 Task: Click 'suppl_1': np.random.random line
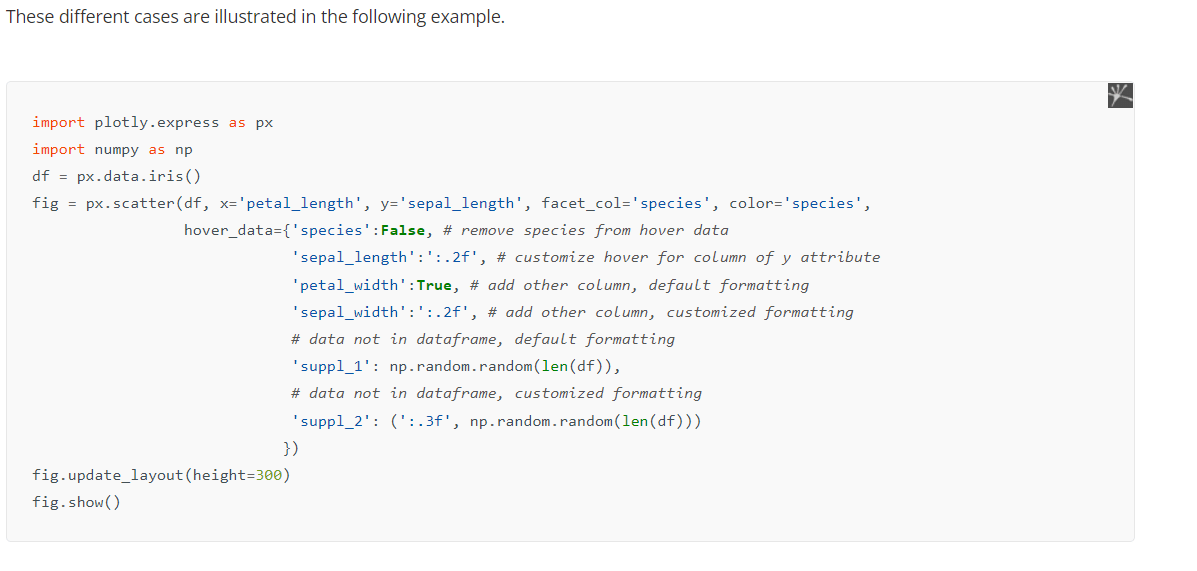[456, 366]
